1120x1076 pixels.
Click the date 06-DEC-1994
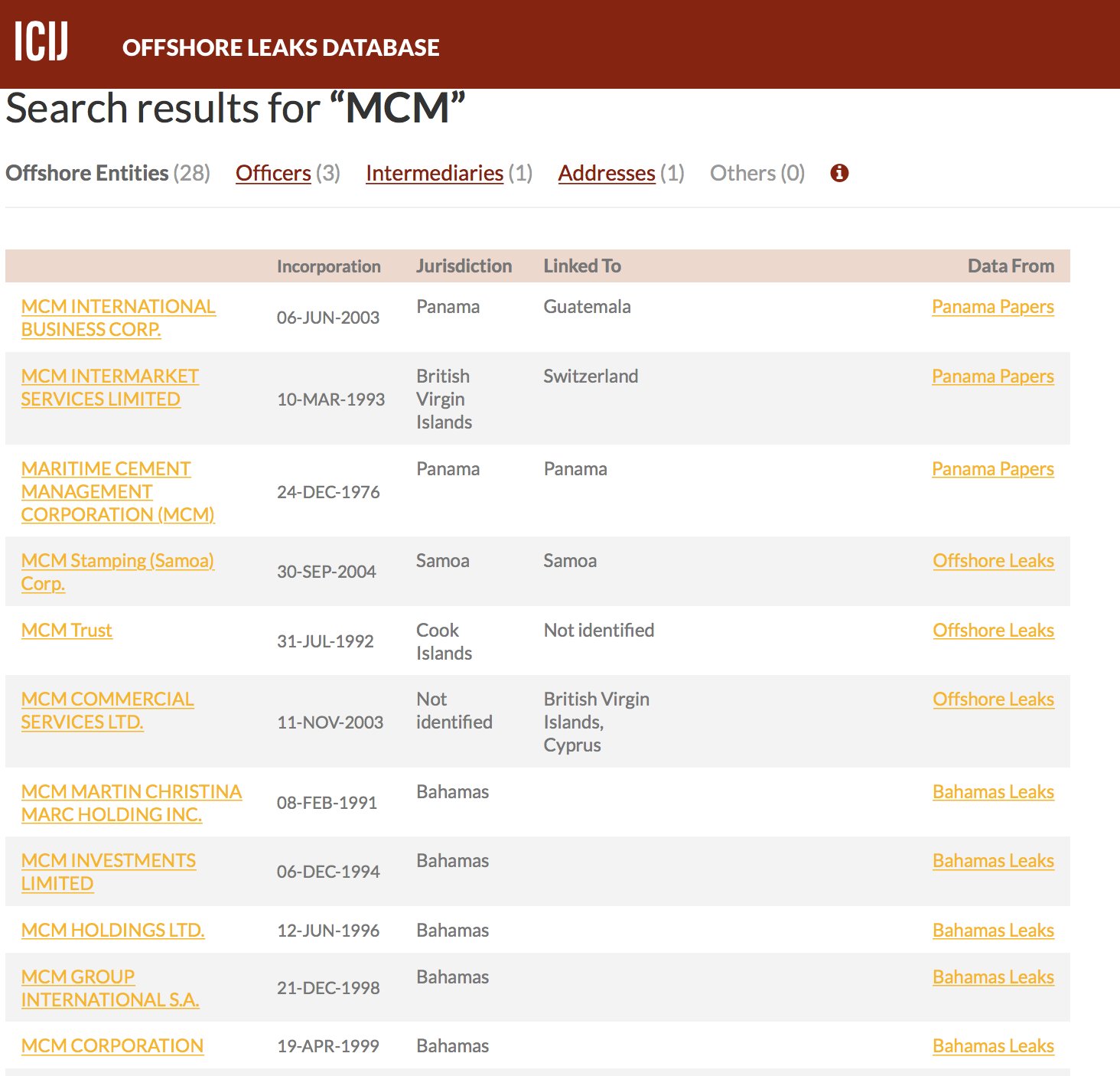tap(328, 872)
